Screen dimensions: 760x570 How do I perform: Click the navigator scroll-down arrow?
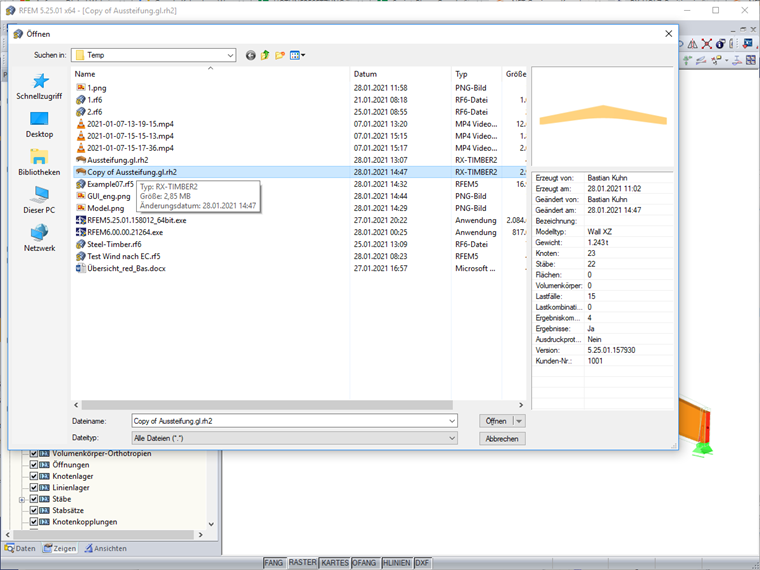coord(211,524)
